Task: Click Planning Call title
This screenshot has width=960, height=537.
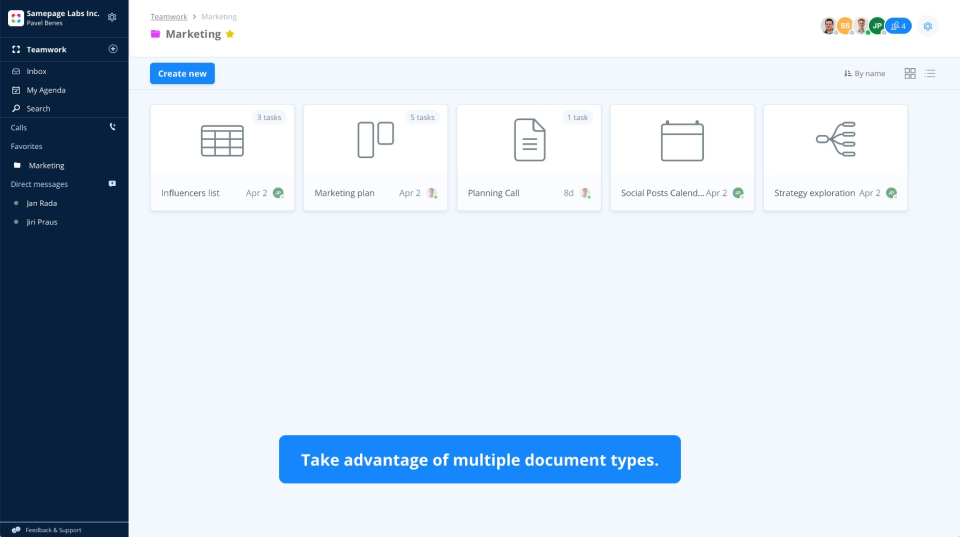Action: click(x=493, y=193)
